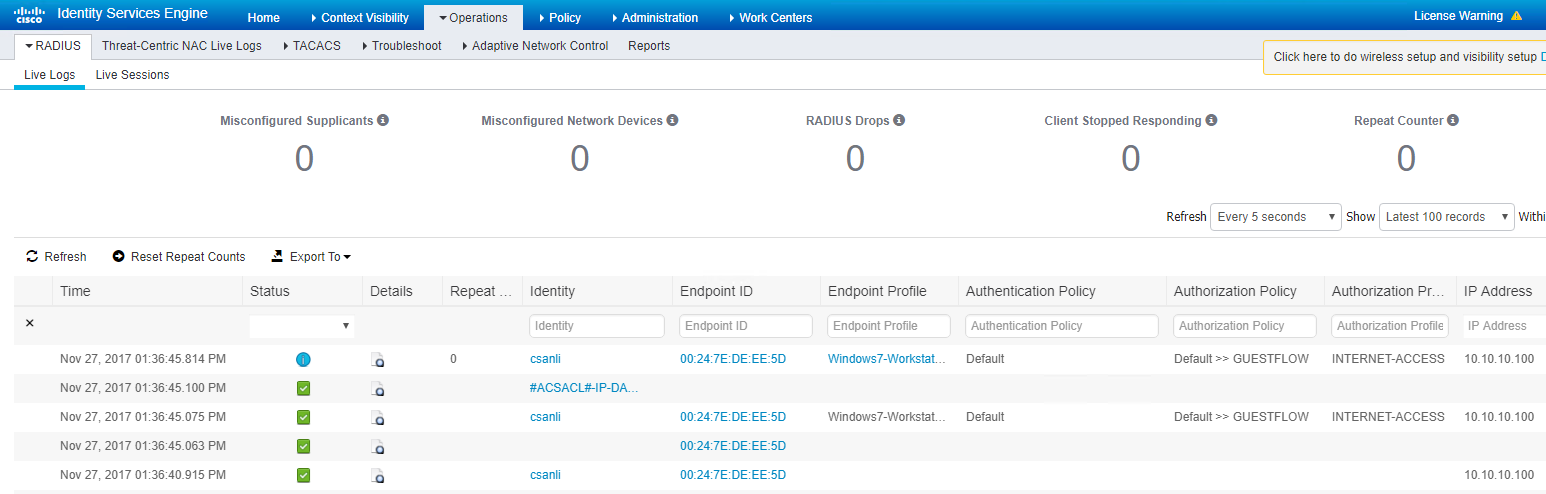
Task: Open details for 01:36:40.915 PM log
Action: pos(377,475)
